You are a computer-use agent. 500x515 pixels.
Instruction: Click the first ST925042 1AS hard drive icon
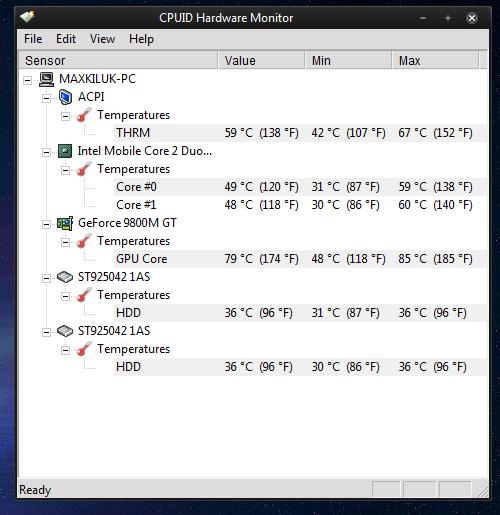coord(65,277)
